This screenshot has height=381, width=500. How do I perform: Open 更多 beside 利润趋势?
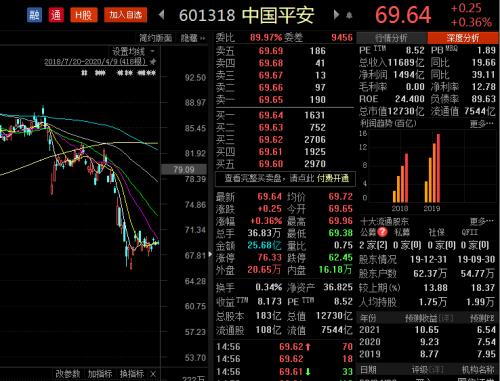click(481, 124)
